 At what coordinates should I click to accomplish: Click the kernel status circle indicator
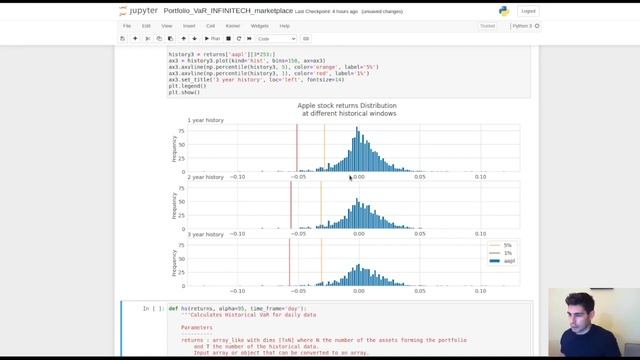(537, 26)
